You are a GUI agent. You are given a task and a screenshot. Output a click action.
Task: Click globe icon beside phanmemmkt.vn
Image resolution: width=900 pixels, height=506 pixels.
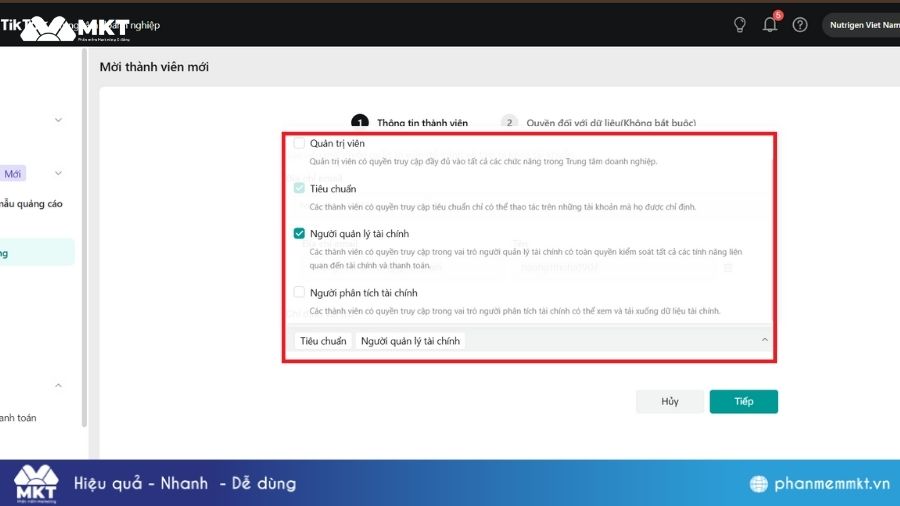tap(760, 484)
